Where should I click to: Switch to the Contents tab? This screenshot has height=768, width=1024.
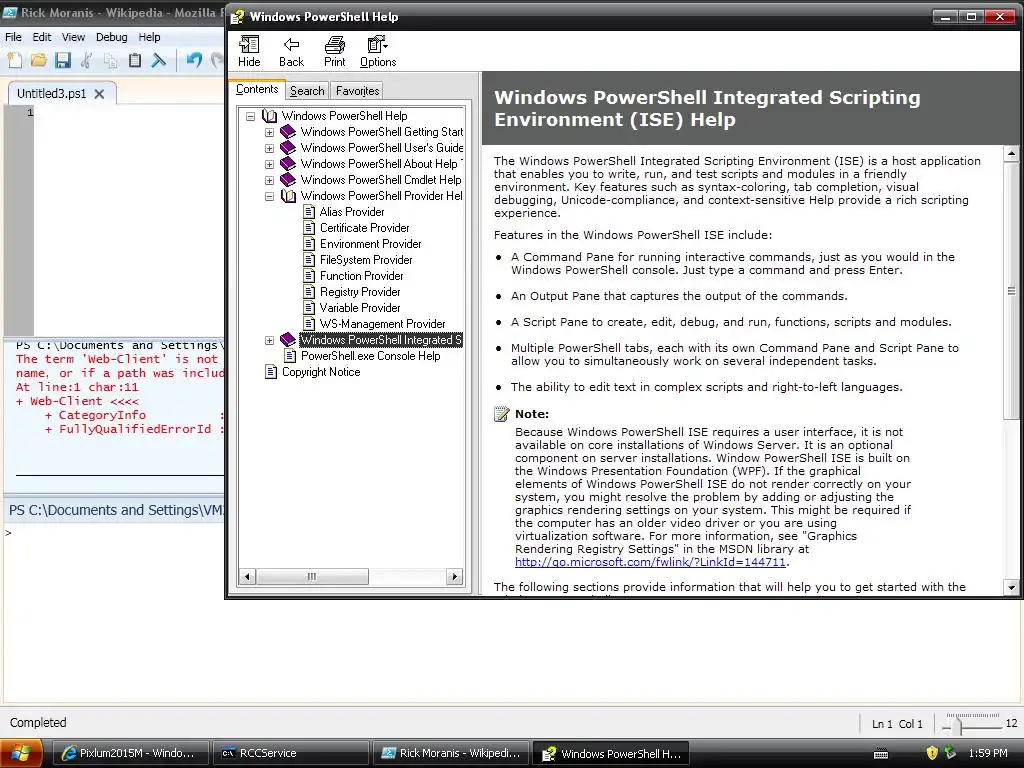(x=257, y=89)
